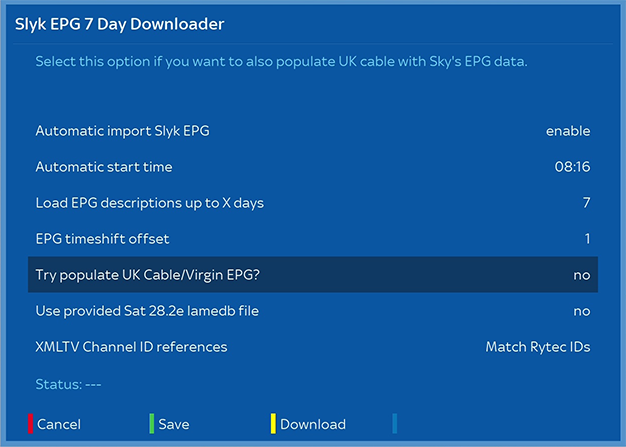Click the yellow Download color marker

point(273,423)
